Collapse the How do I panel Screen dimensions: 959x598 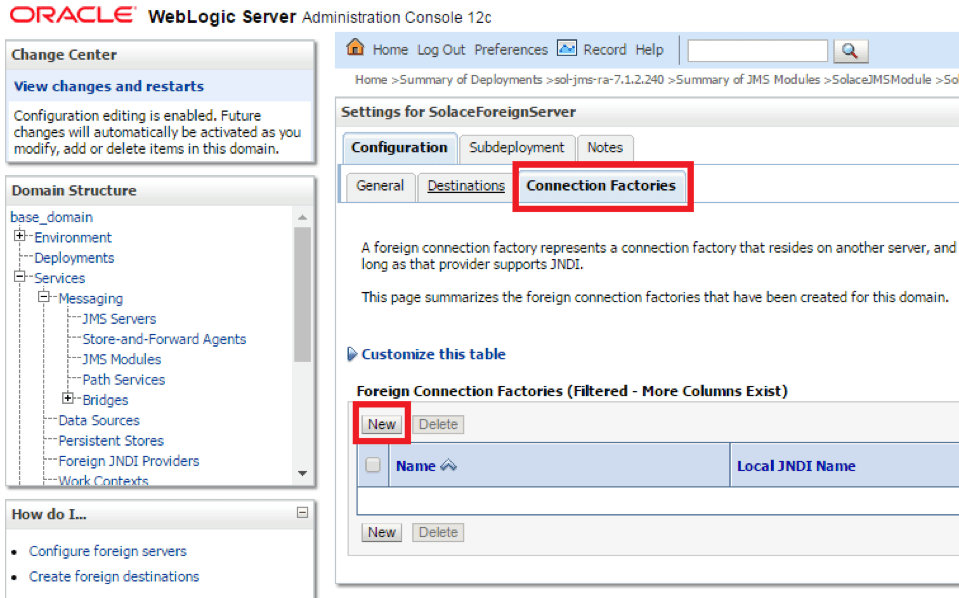pos(302,513)
